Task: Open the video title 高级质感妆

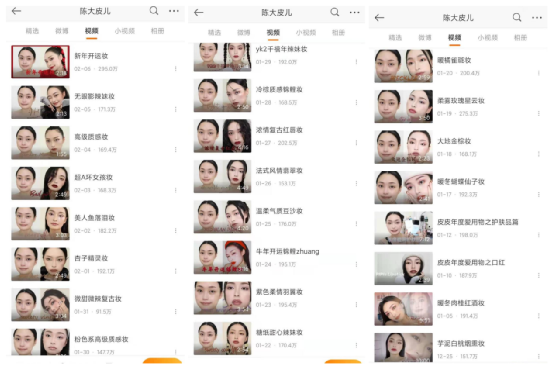Action: [x=91, y=137]
